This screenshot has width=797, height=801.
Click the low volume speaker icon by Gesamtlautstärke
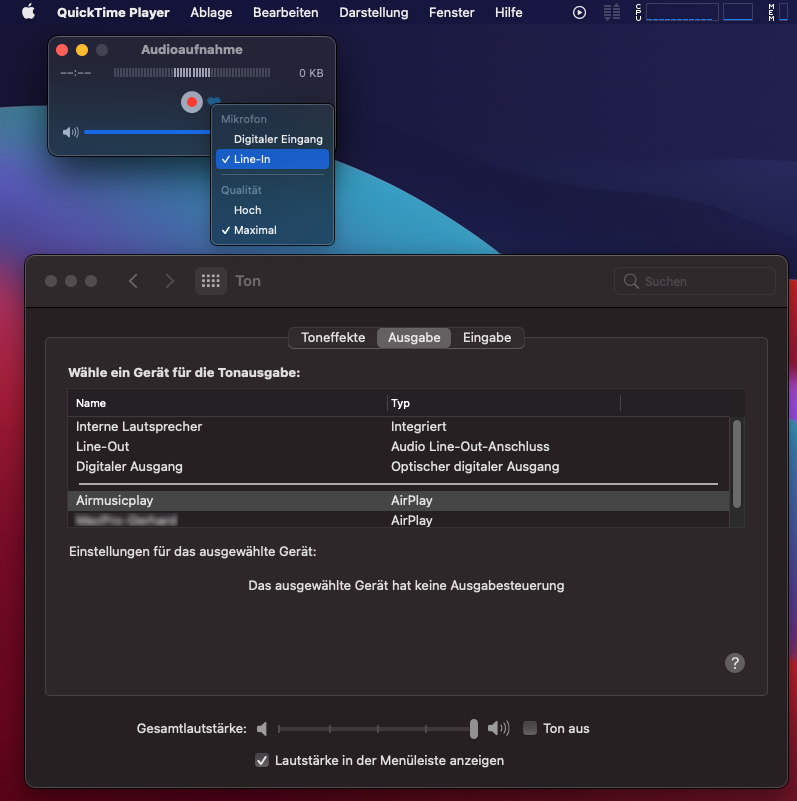click(x=262, y=728)
